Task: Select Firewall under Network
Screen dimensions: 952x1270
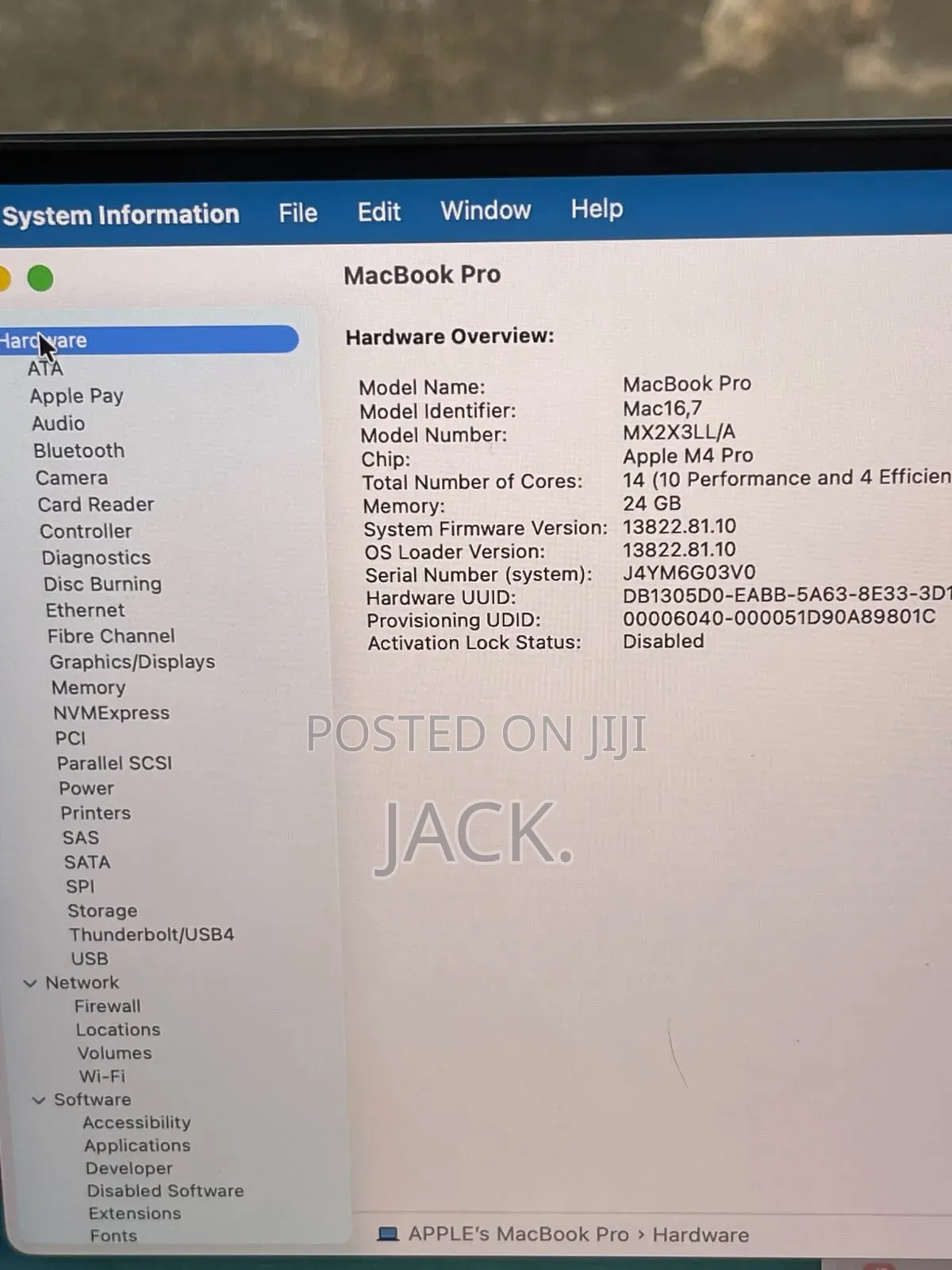Action: (108, 1006)
